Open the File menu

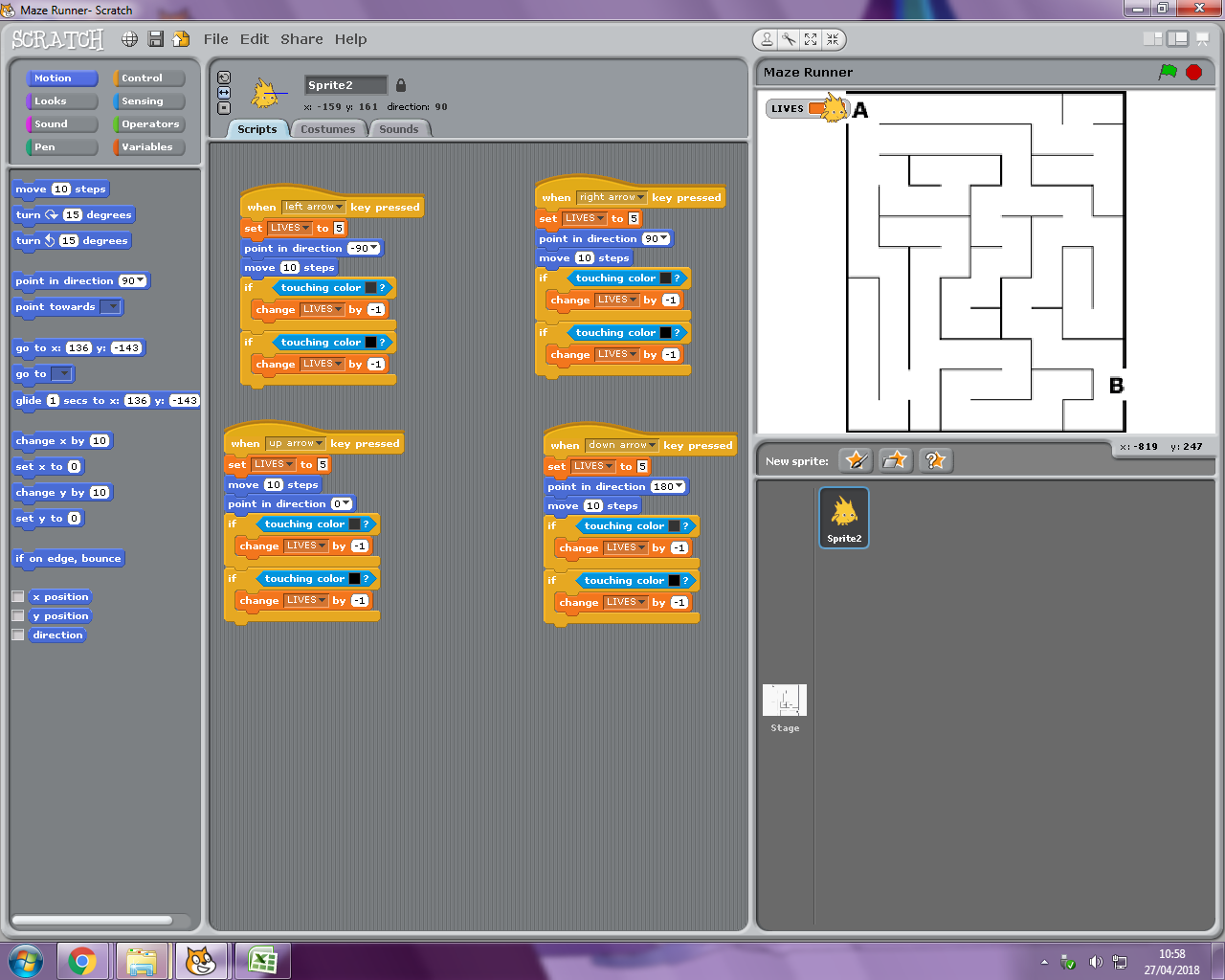(x=216, y=39)
